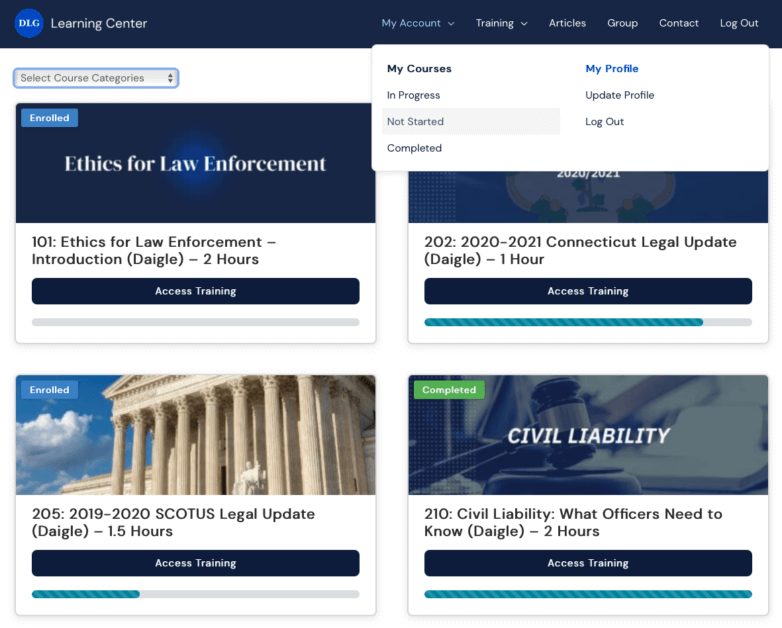Expand the My Account dropdown menu
Image resolution: width=782 pixels, height=628 pixels.
tap(417, 23)
